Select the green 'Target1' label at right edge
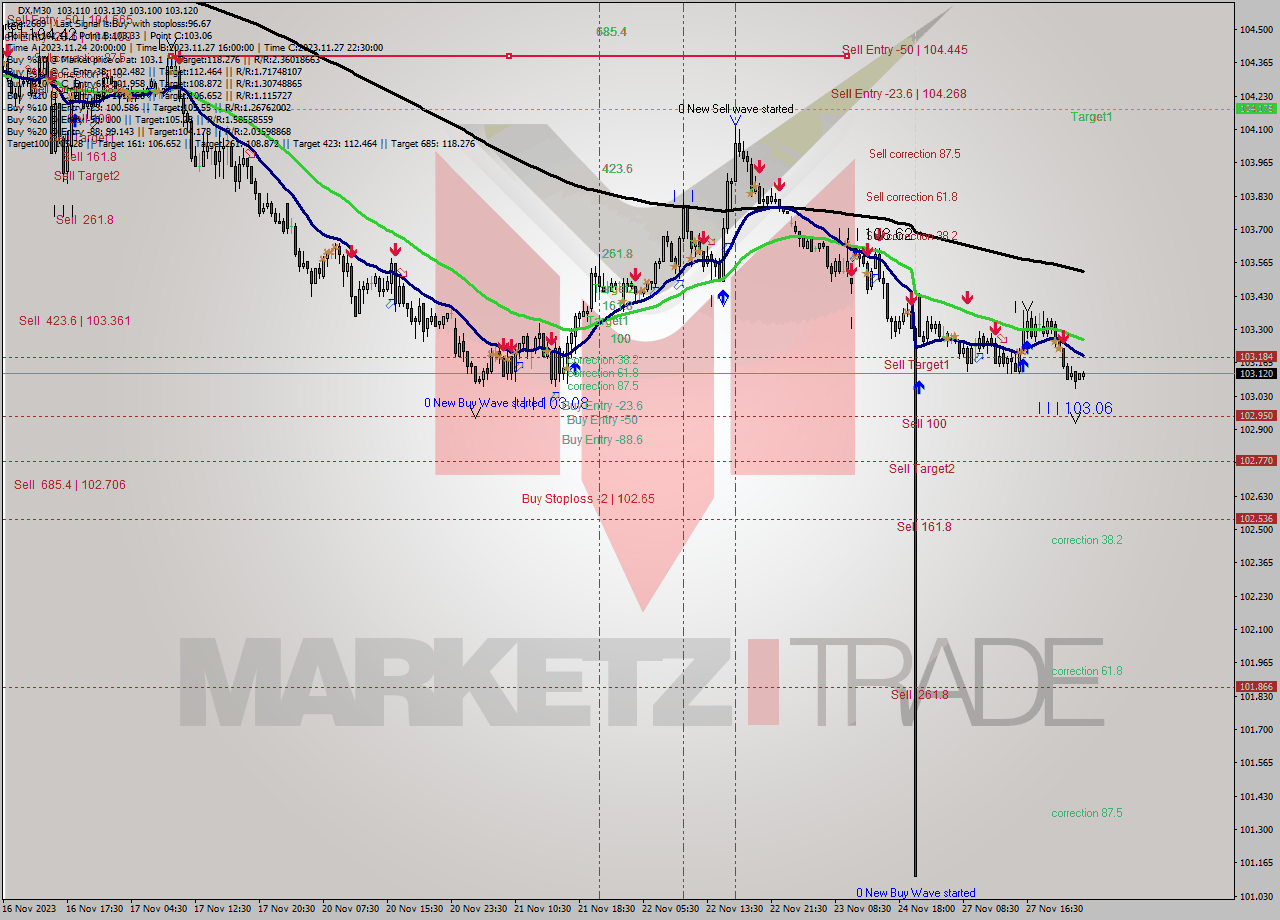Viewport: 1280px width, 920px height. click(x=1092, y=117)
